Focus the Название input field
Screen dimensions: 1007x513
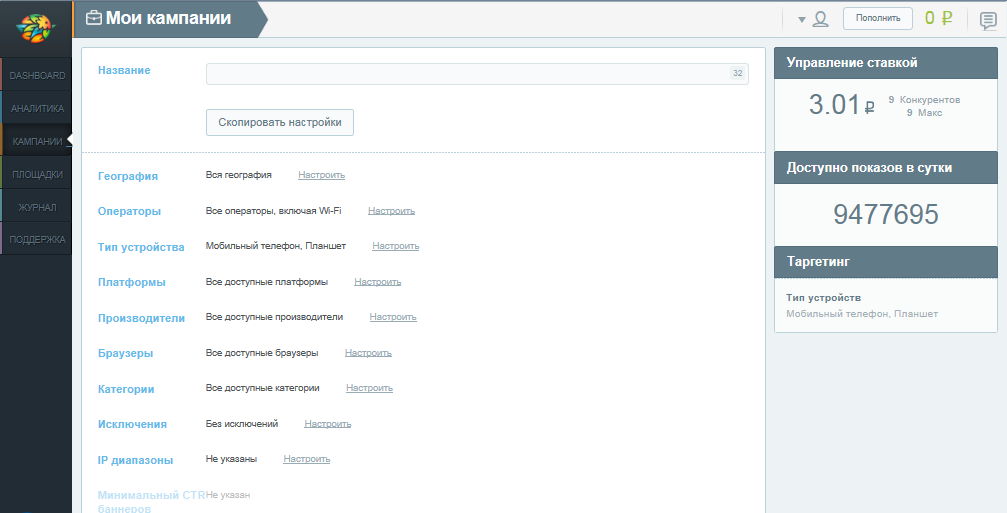[477, 74]
